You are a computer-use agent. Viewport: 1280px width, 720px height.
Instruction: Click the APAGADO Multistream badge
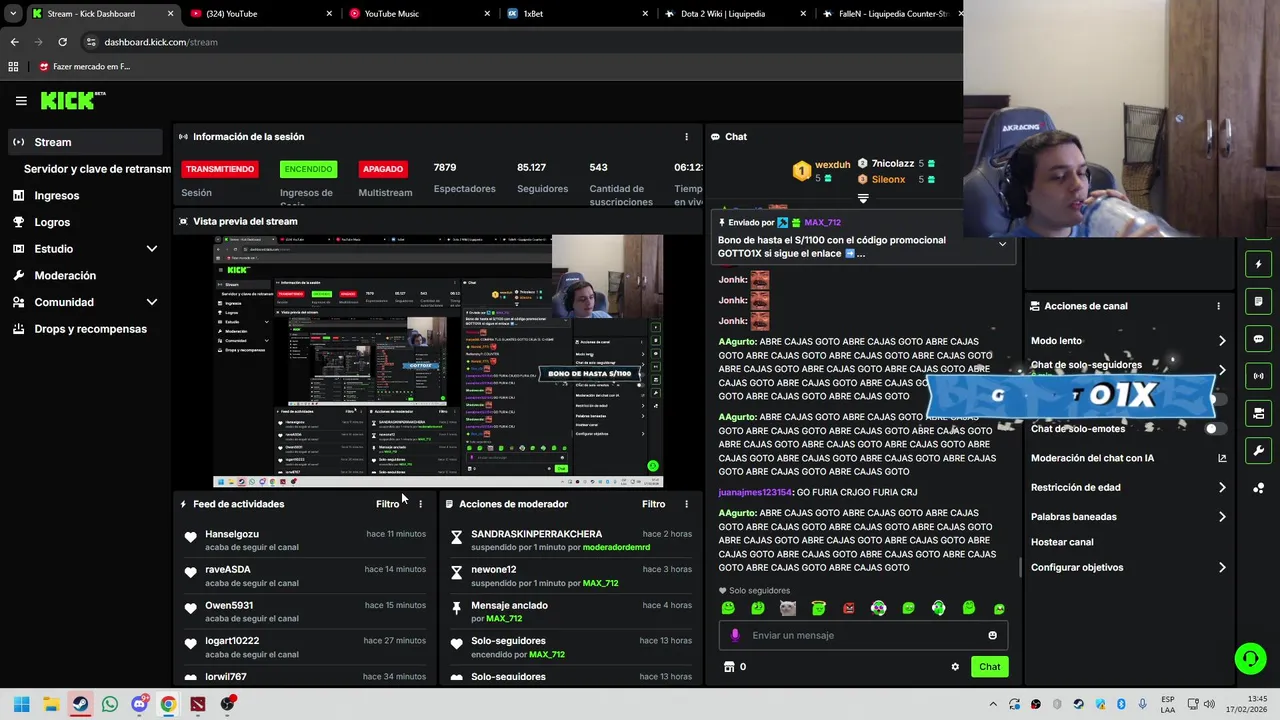click(383, 169)
